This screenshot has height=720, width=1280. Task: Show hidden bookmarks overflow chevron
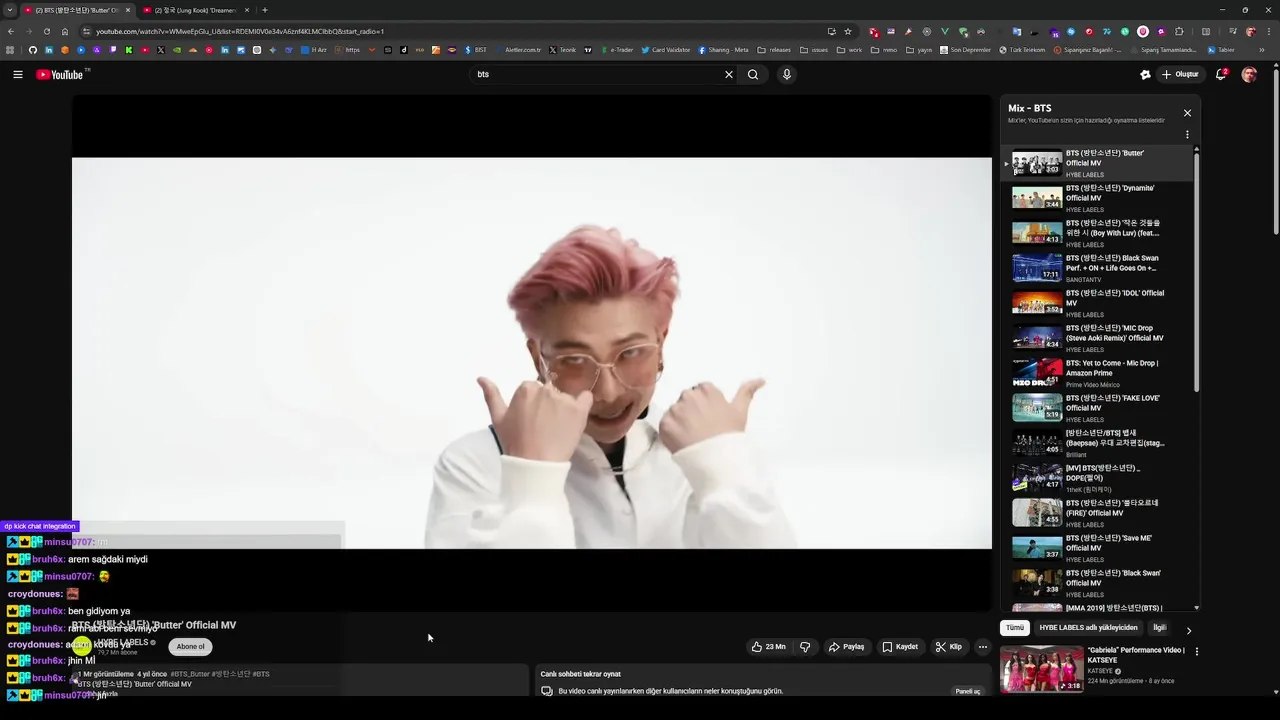coord(1261,50)
